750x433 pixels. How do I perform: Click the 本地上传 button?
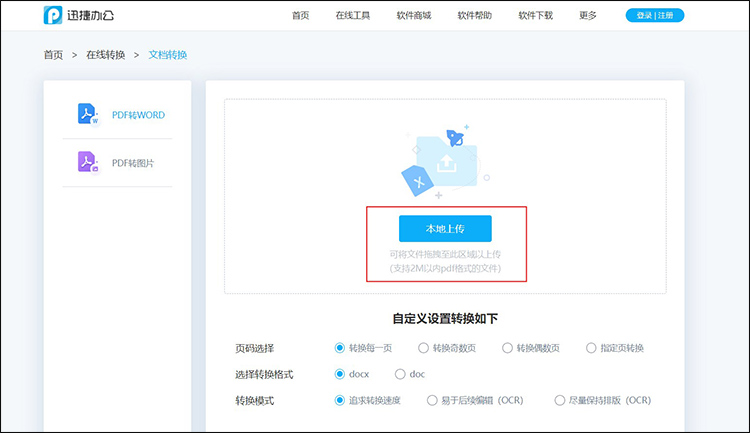(445, 229)
